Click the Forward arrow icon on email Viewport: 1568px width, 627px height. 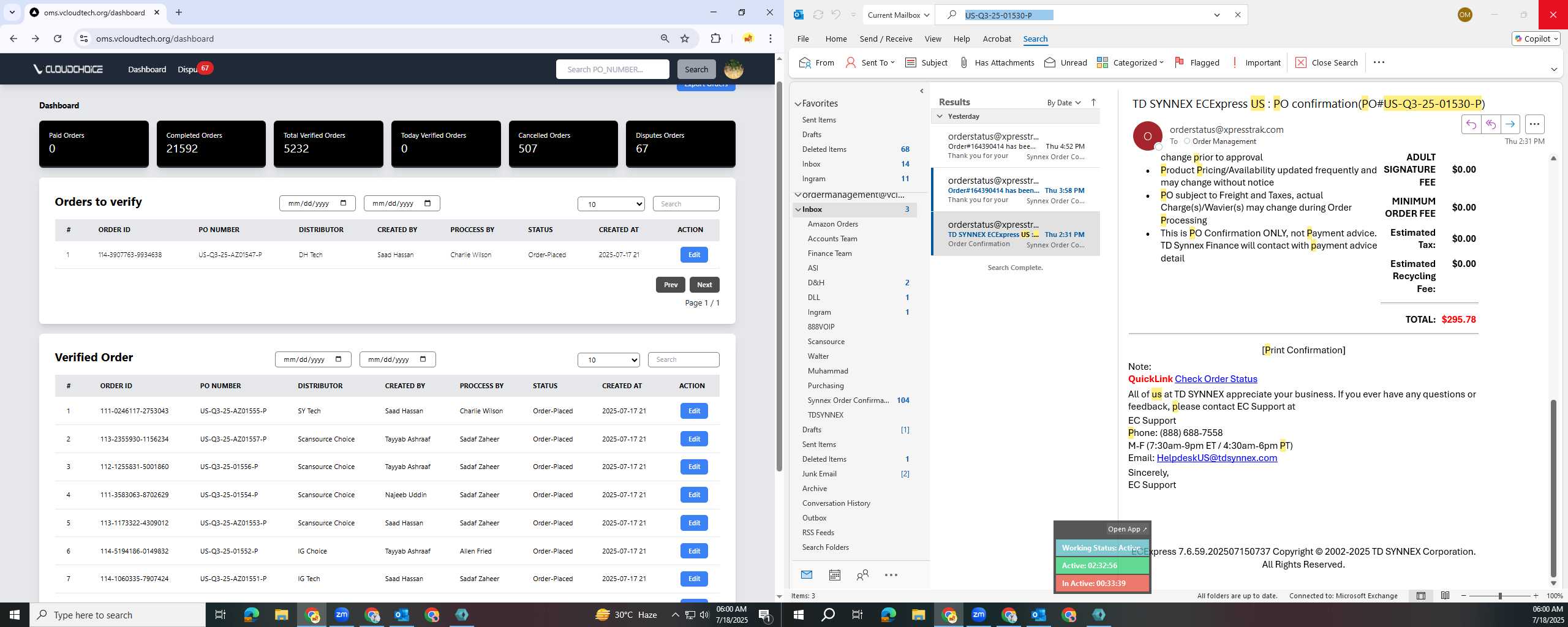(x=1510, y=124)
